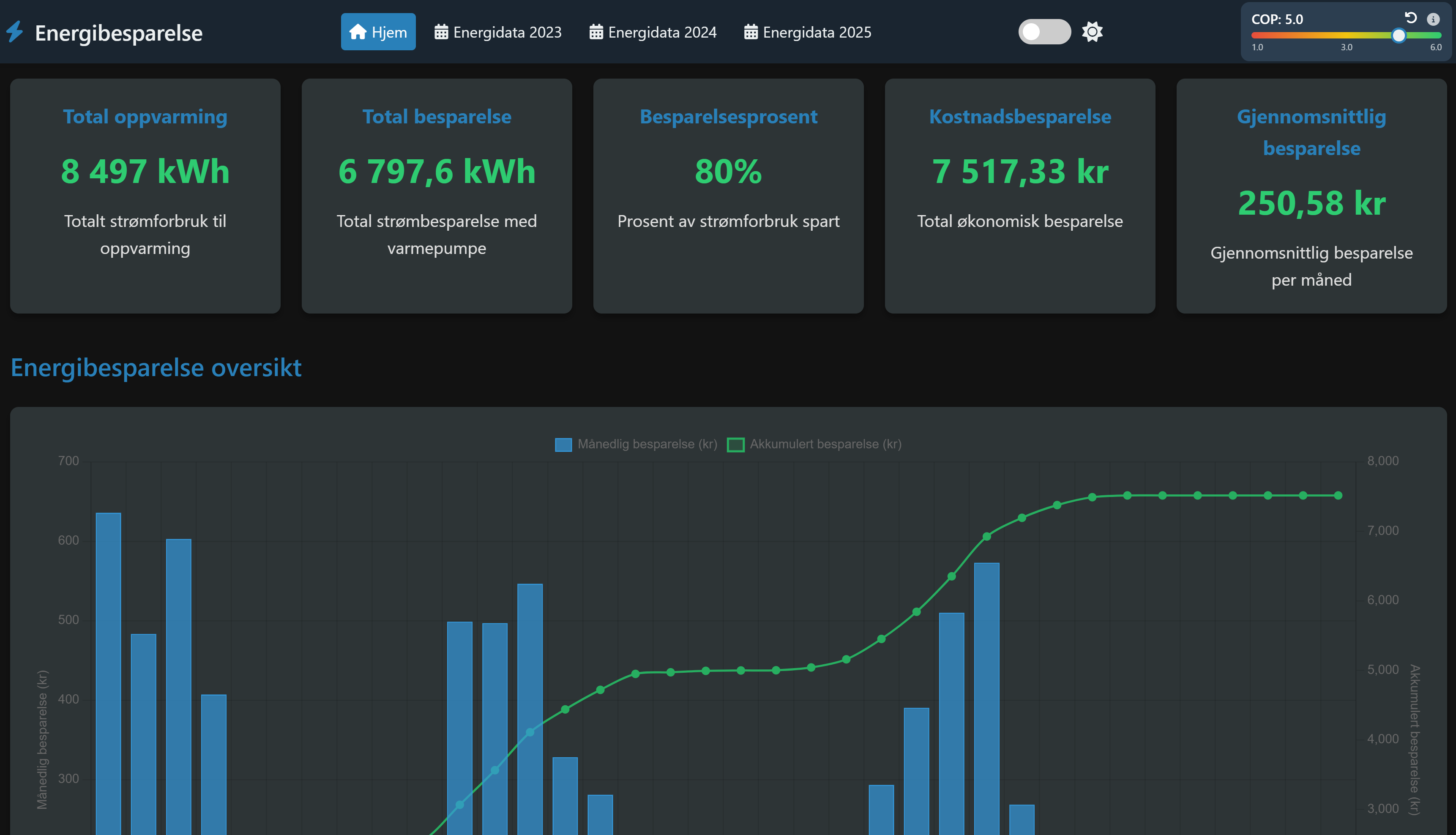
Task: Click the COP: 5.0 label
Action: click(x=1277, y=19)
